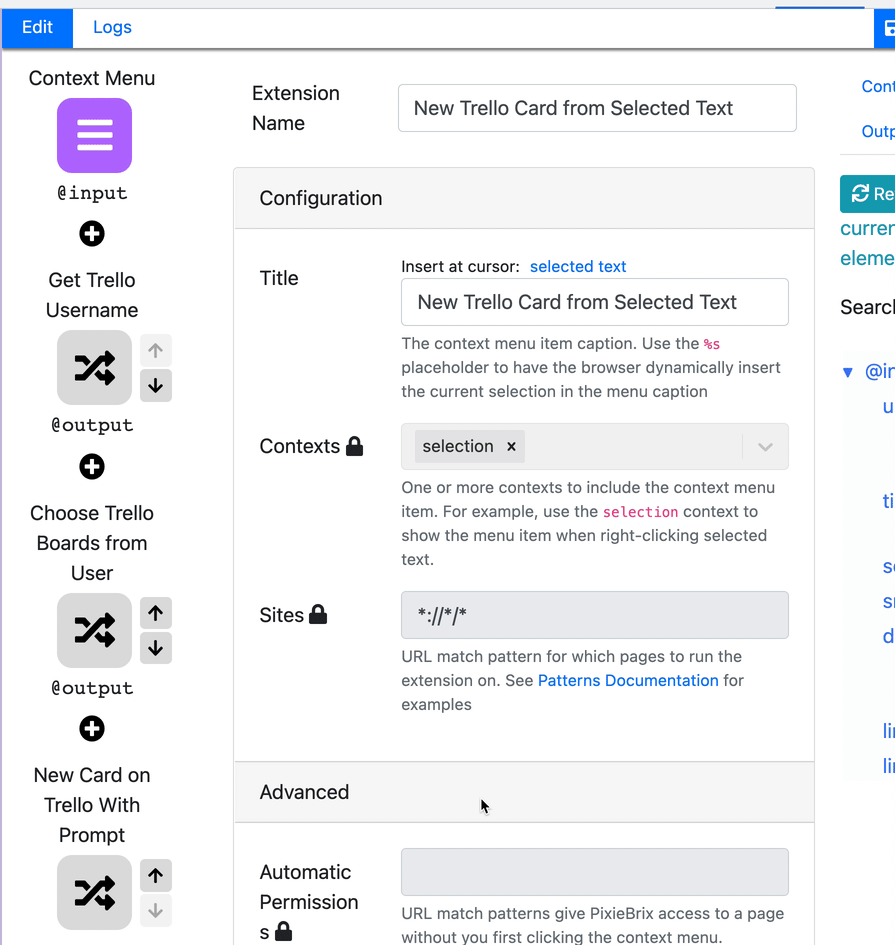The width and height of the screenshot is (895, 945).
Task: Move Get Trello Username down in the pipeline
Action: point(156,386)
